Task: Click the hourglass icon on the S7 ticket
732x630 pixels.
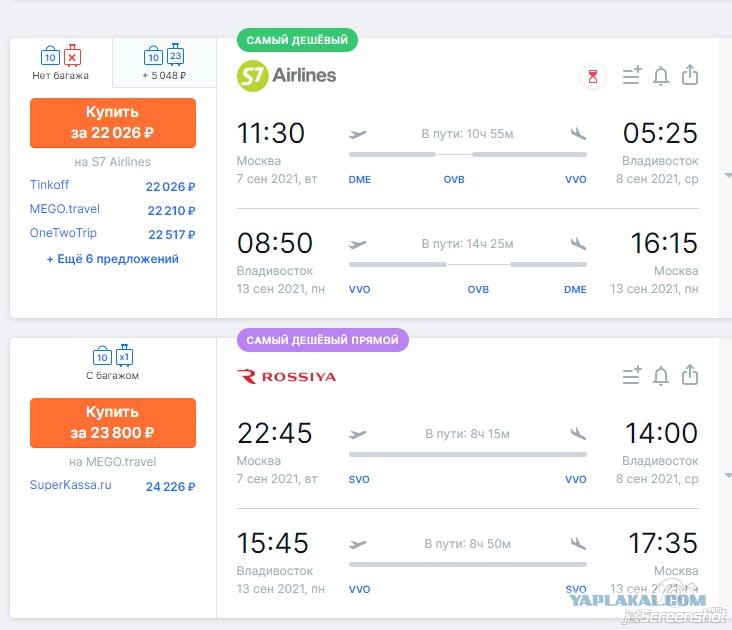Action: tap(592, 76)
